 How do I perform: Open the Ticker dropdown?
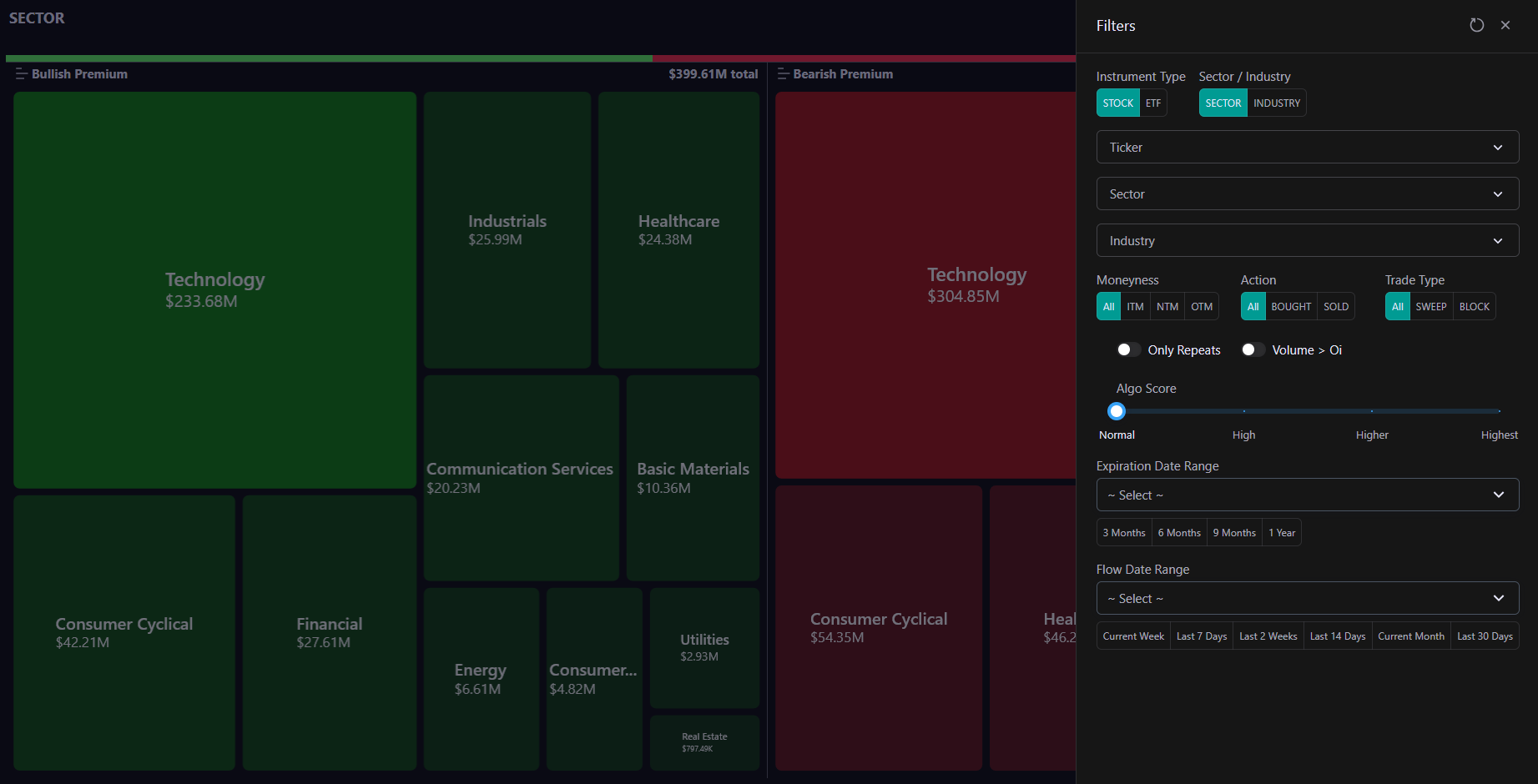(x=1308, y=147)
